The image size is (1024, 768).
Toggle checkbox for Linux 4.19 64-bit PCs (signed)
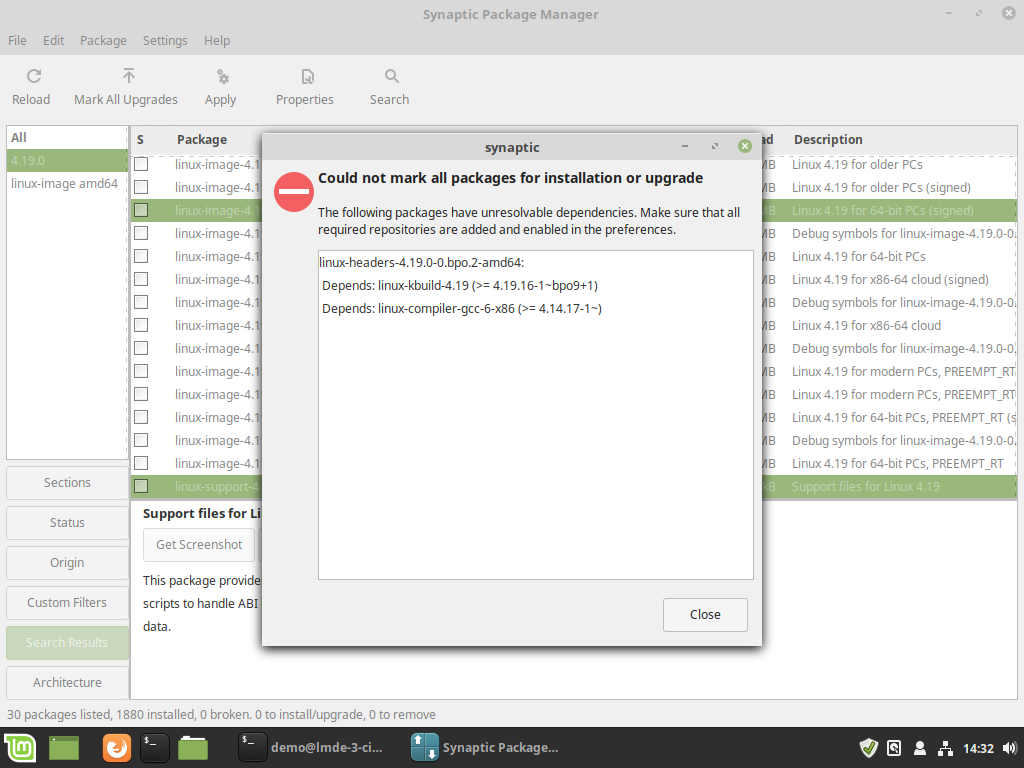[x=141, y=210]
